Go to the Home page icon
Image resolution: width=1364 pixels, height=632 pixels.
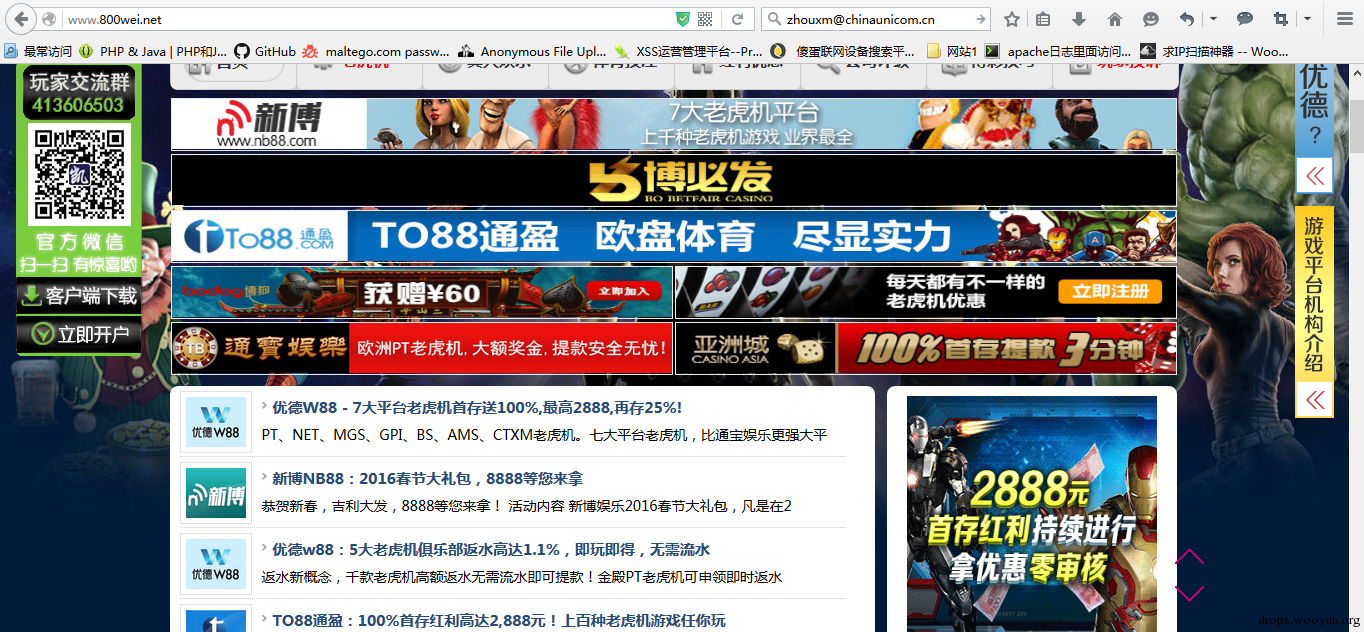[1115, 19]
